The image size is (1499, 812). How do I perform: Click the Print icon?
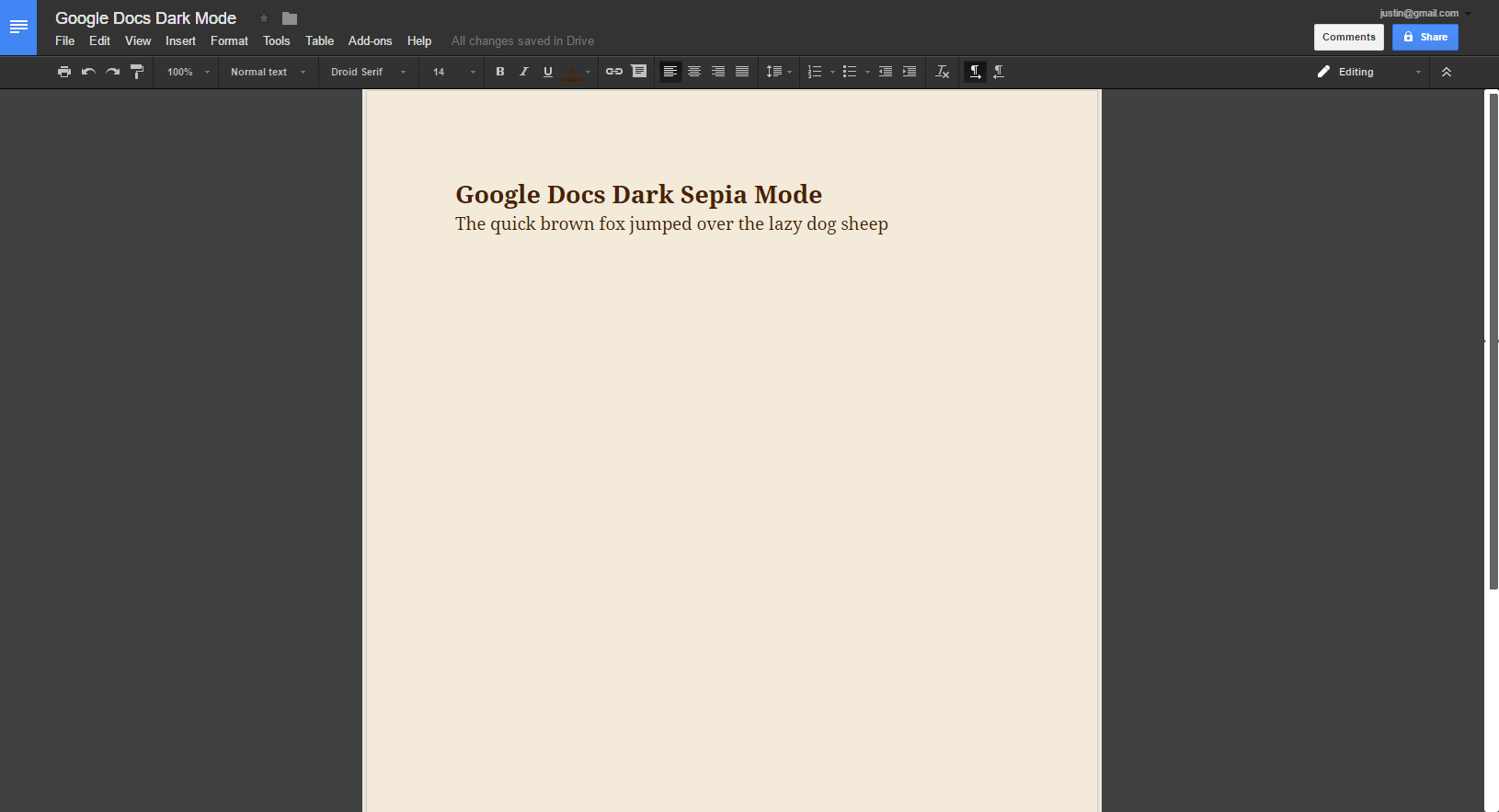[x=64, y=72]
